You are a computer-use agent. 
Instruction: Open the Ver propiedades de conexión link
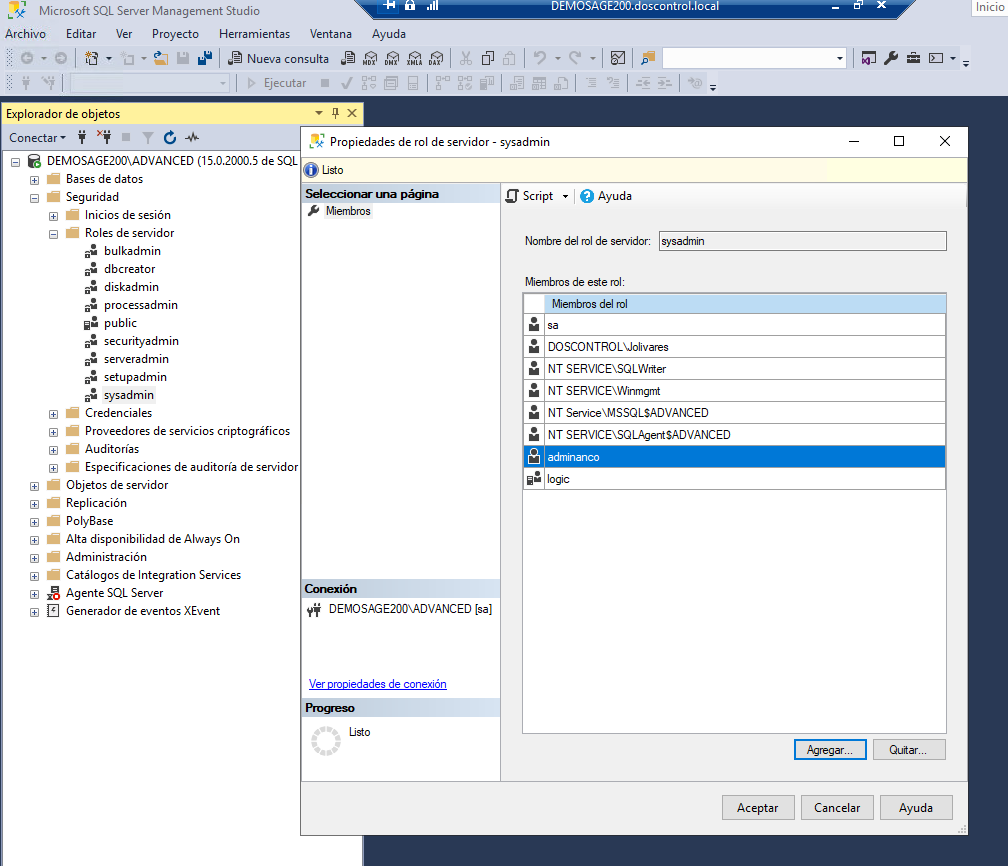click(377, 684)
